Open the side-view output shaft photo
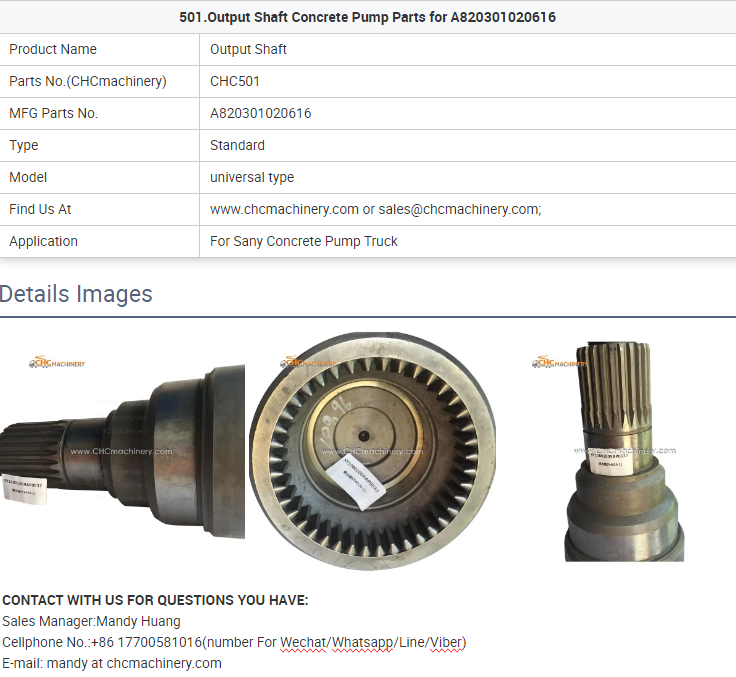This screenshot has width=736, height=677. [123, 451]
